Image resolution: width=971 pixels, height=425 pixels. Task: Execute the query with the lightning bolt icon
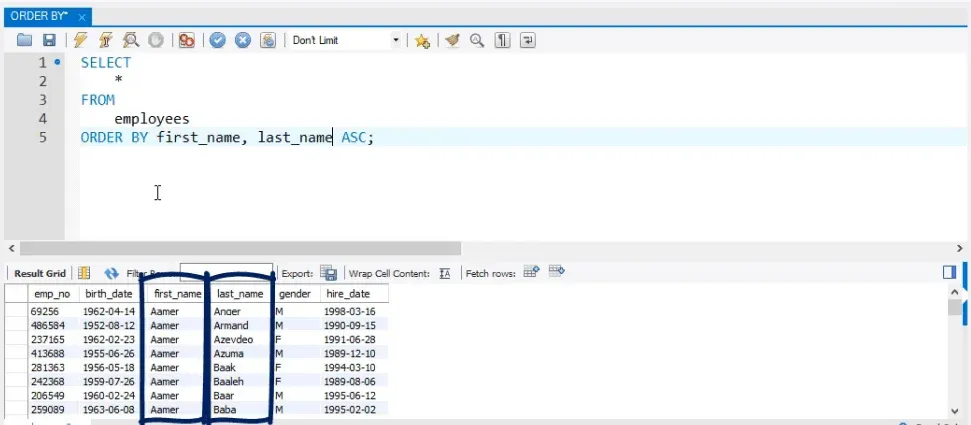(80, 41)
